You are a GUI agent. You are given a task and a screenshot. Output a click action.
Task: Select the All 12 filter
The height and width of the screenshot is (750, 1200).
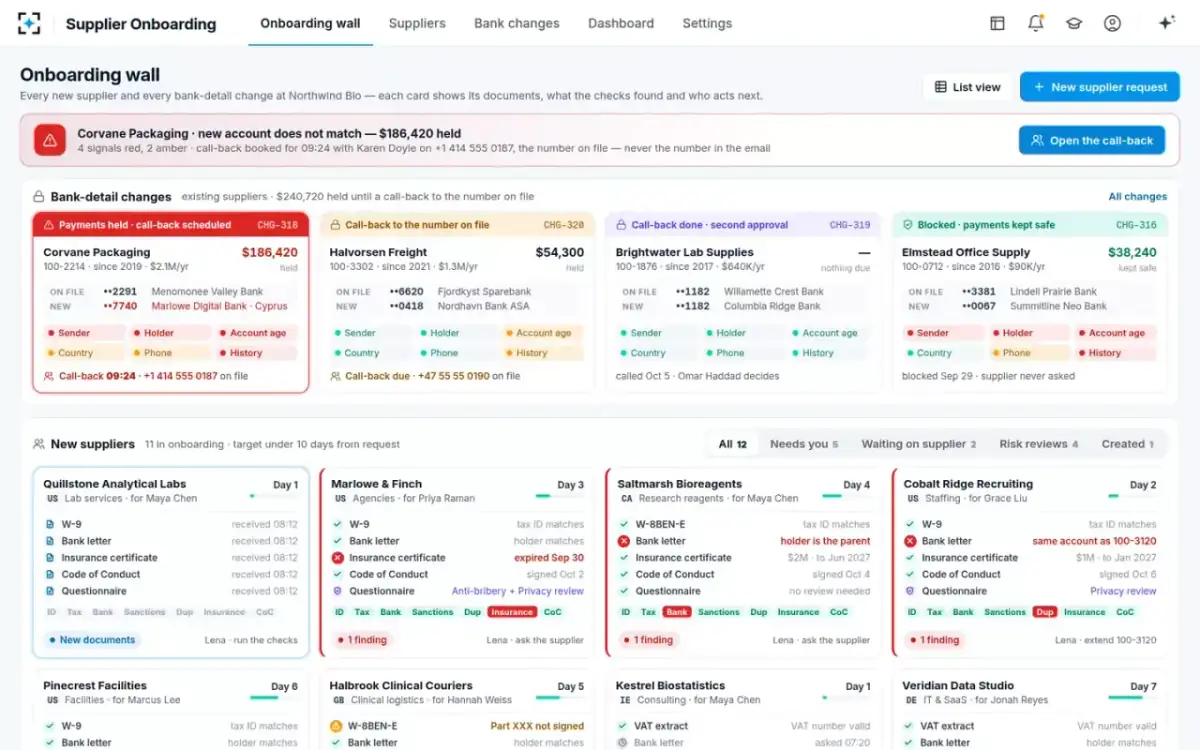(x=733, y=444)
